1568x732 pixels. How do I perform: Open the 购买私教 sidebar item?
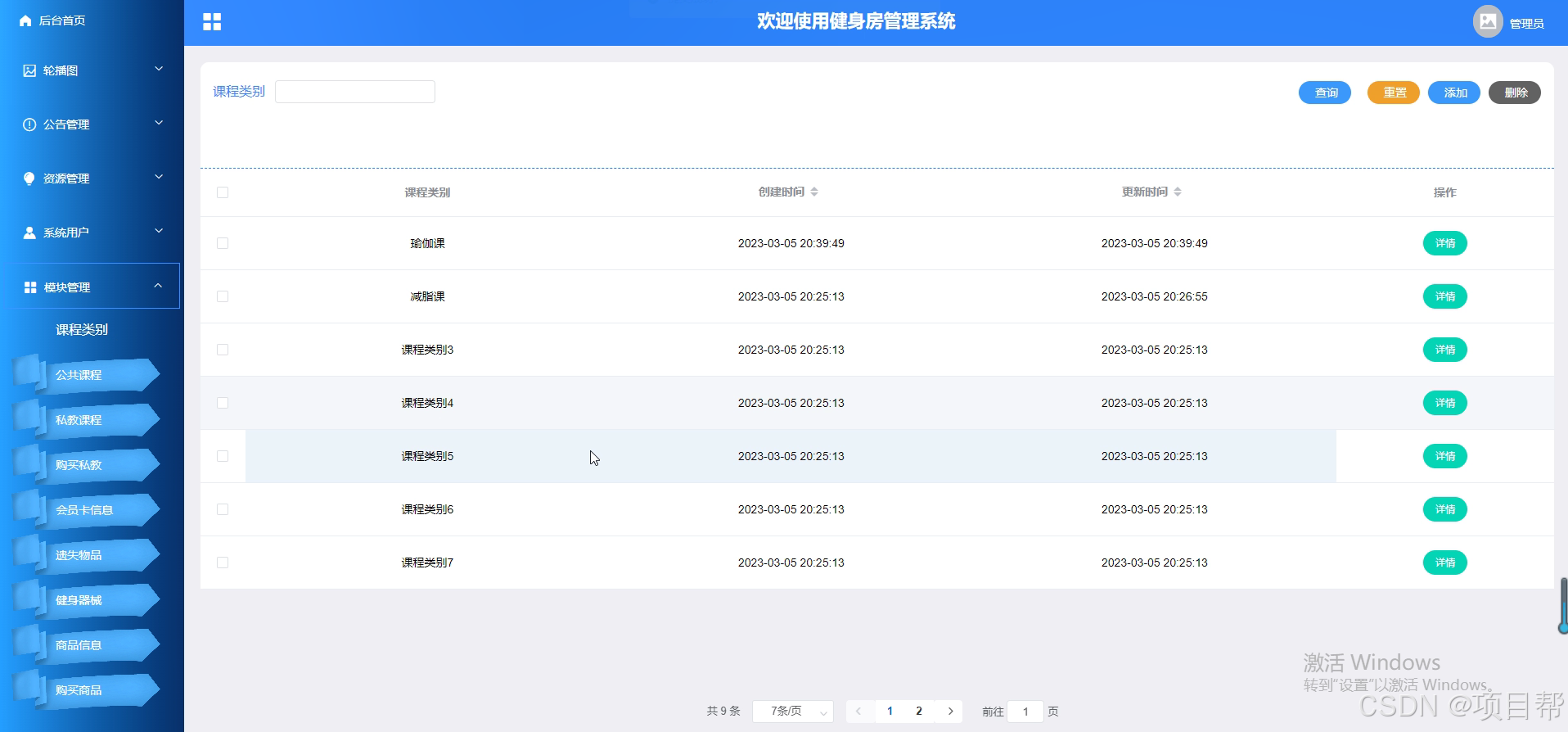86,465
